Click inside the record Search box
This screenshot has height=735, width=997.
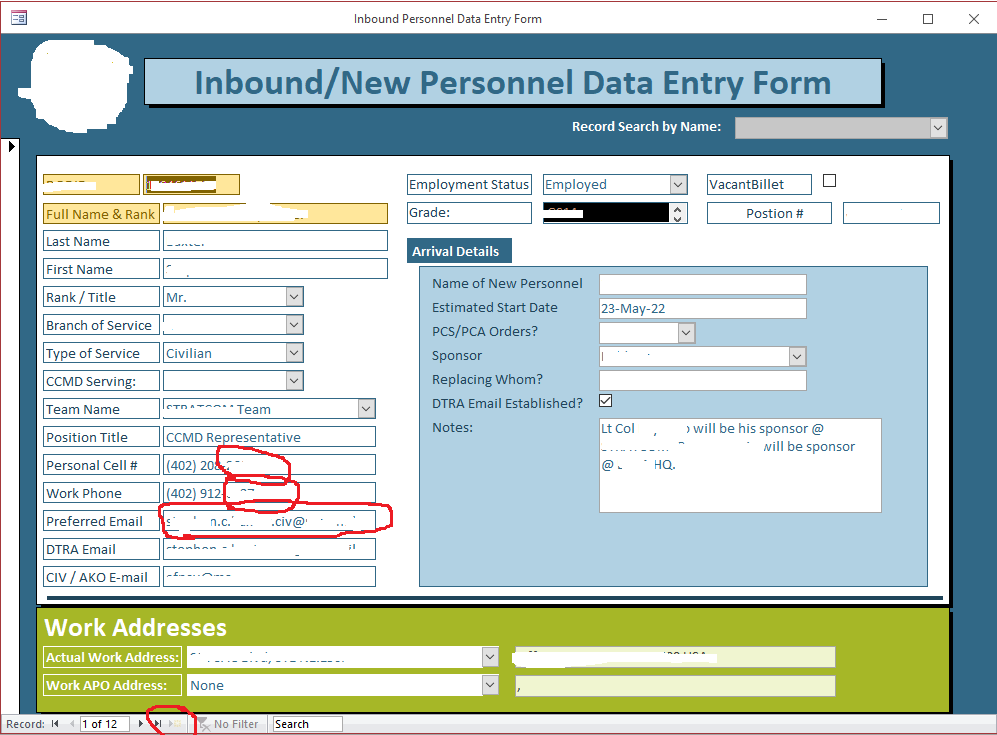pyautogui.click(x=306, y=723)
